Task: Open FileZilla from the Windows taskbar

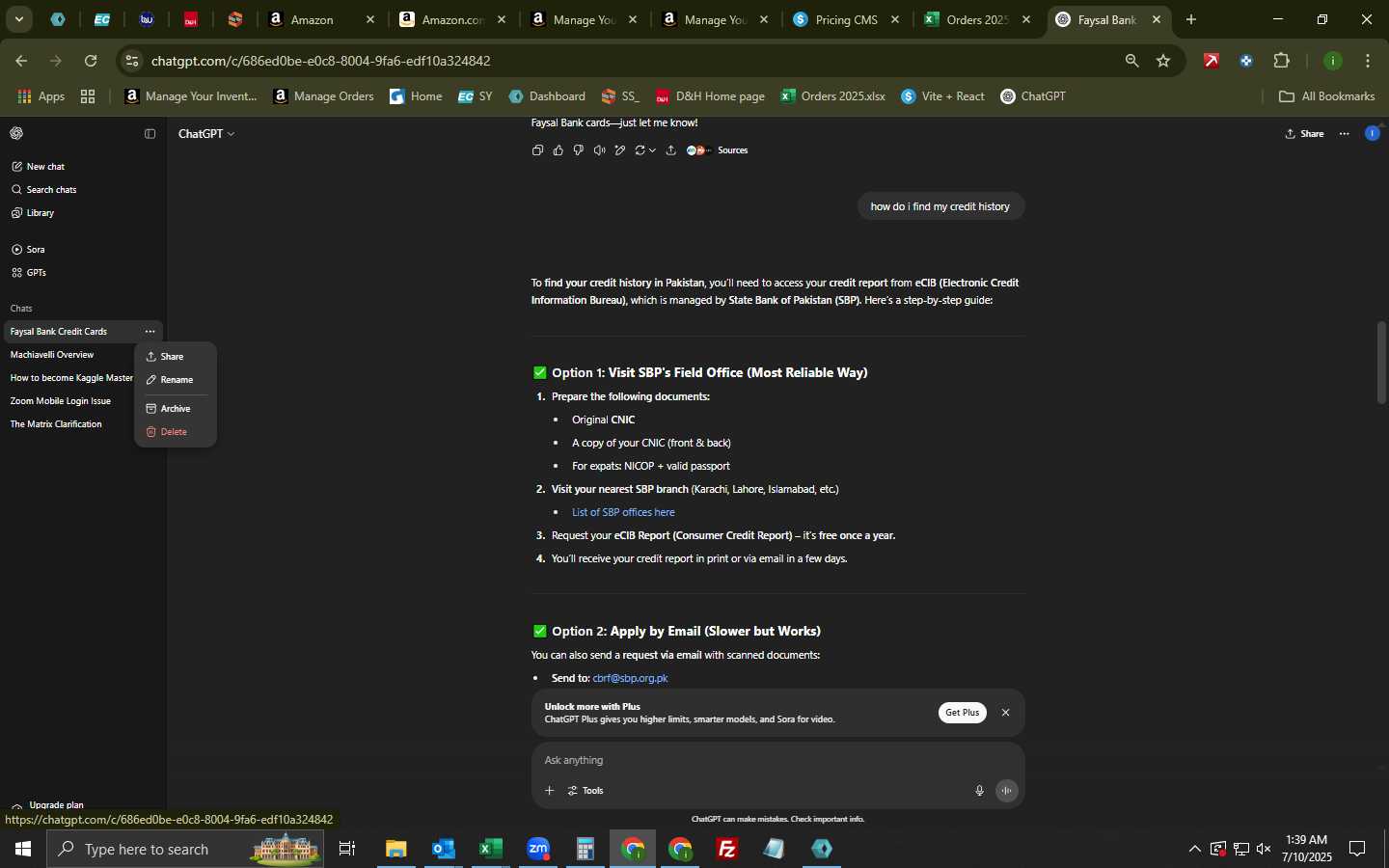Action: pyautogui.click(x=727, y=849)
